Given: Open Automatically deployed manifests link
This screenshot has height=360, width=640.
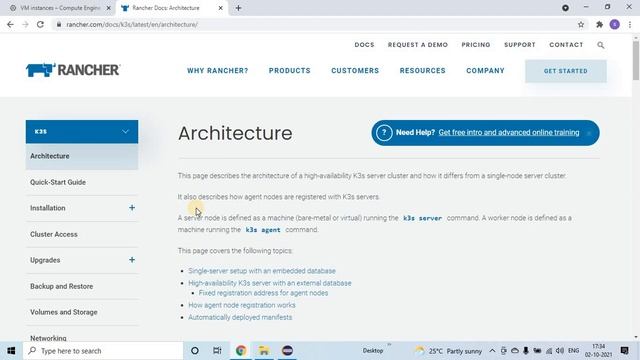Looking at the screenshot, I should pyautogui.click(x=240, y=317).
